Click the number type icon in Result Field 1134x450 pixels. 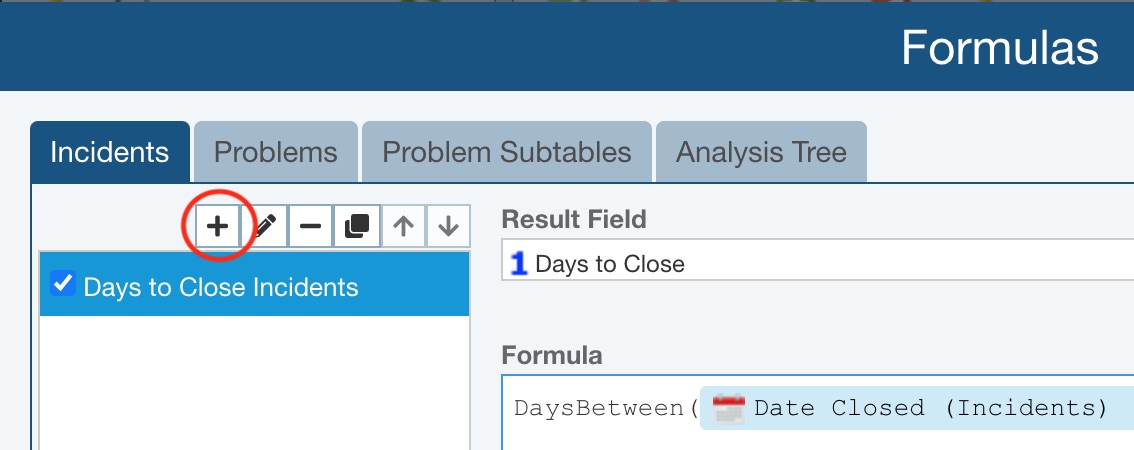518,264
